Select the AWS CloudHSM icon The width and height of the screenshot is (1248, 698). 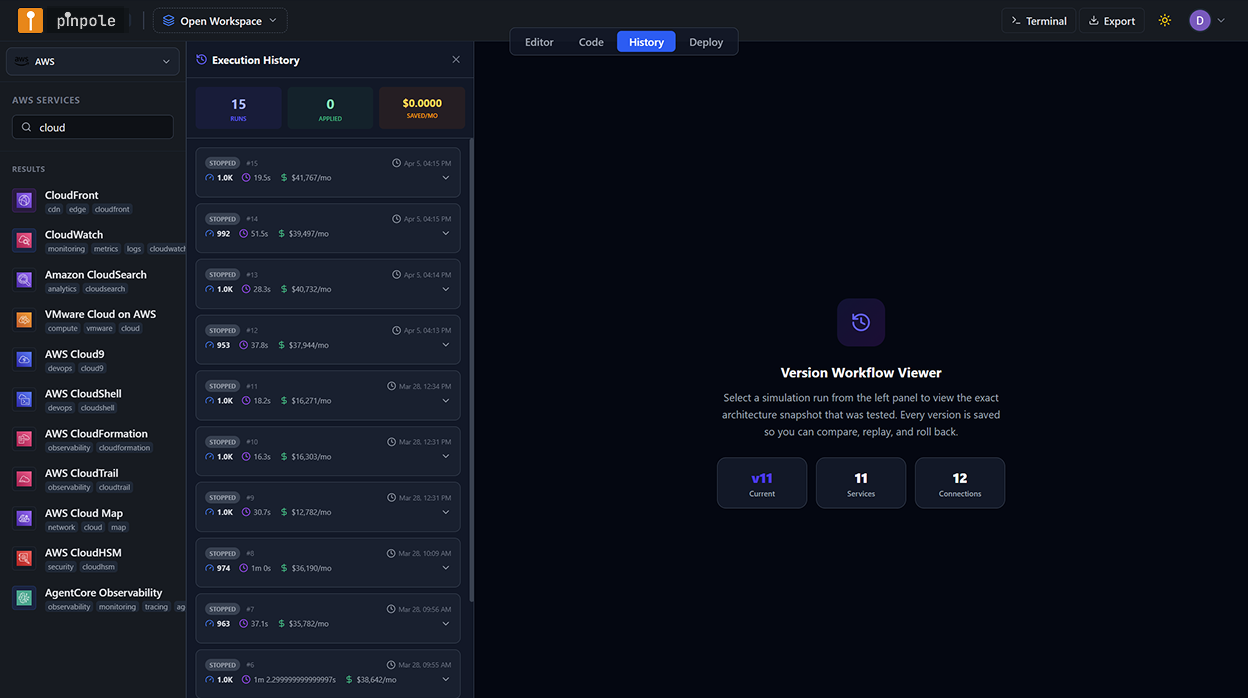[23, 558]
